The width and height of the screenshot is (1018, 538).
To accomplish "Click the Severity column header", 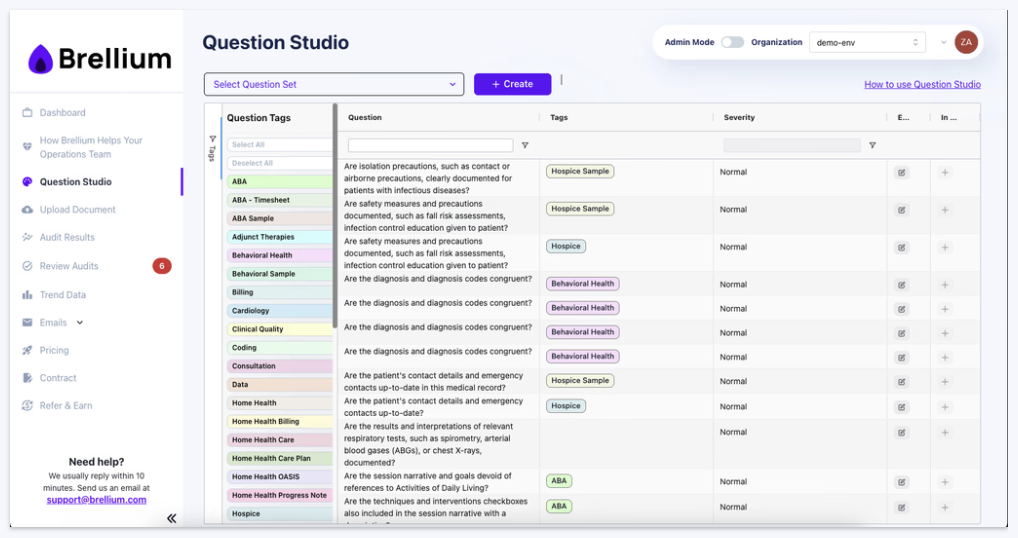I will coord(739,117).
